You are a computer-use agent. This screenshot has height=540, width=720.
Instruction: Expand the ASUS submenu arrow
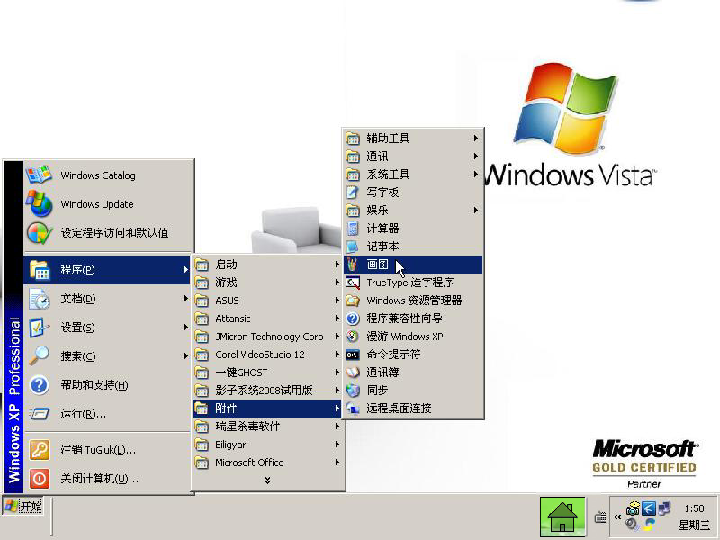tap(337, 300)
